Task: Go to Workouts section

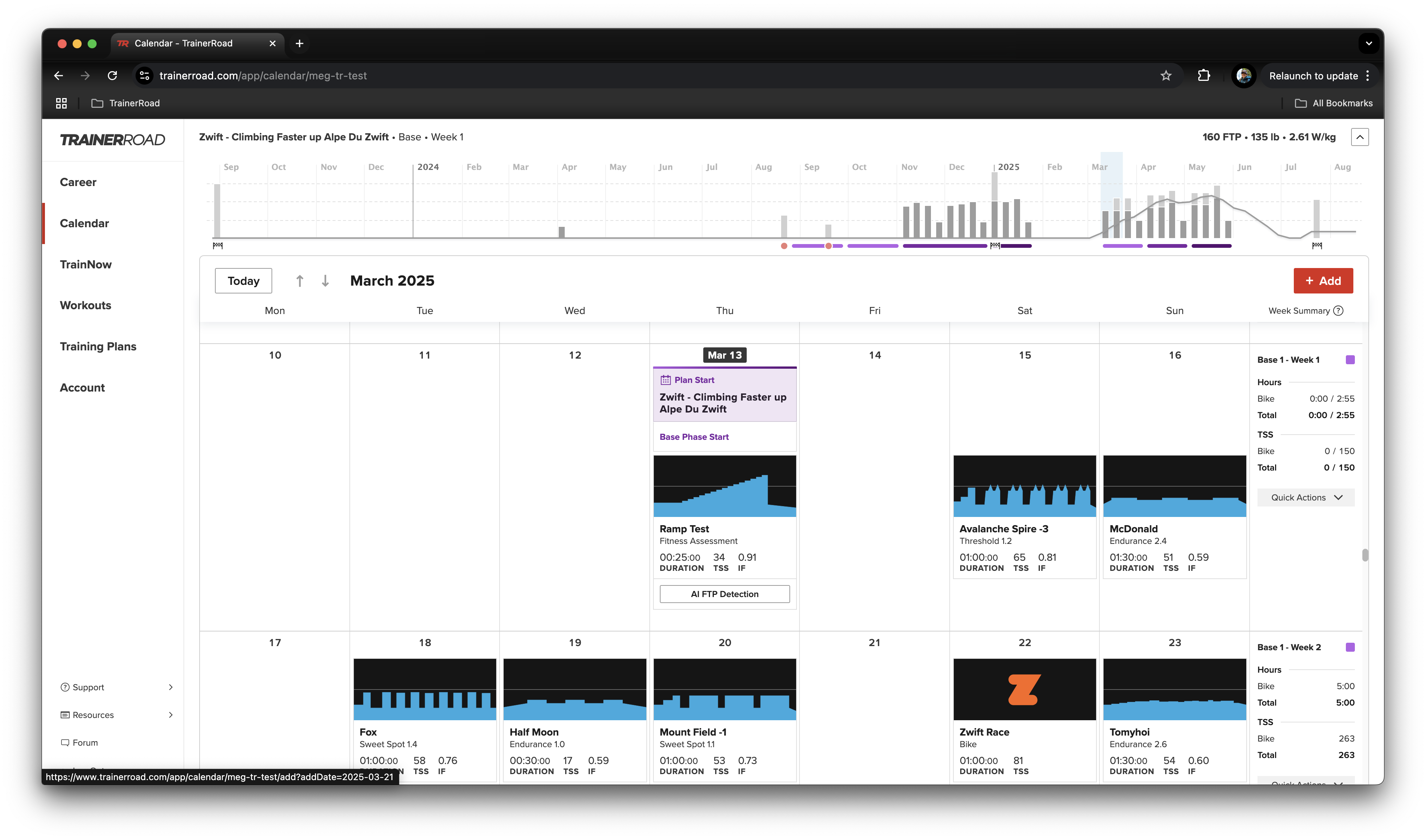Action: (x=85, y=306)
